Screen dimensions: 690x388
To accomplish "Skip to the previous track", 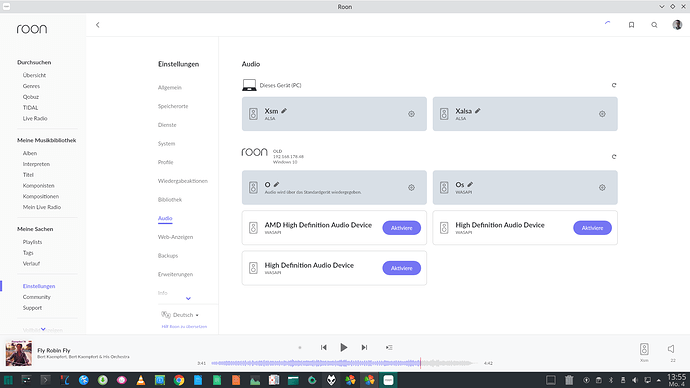I will 324,348.
